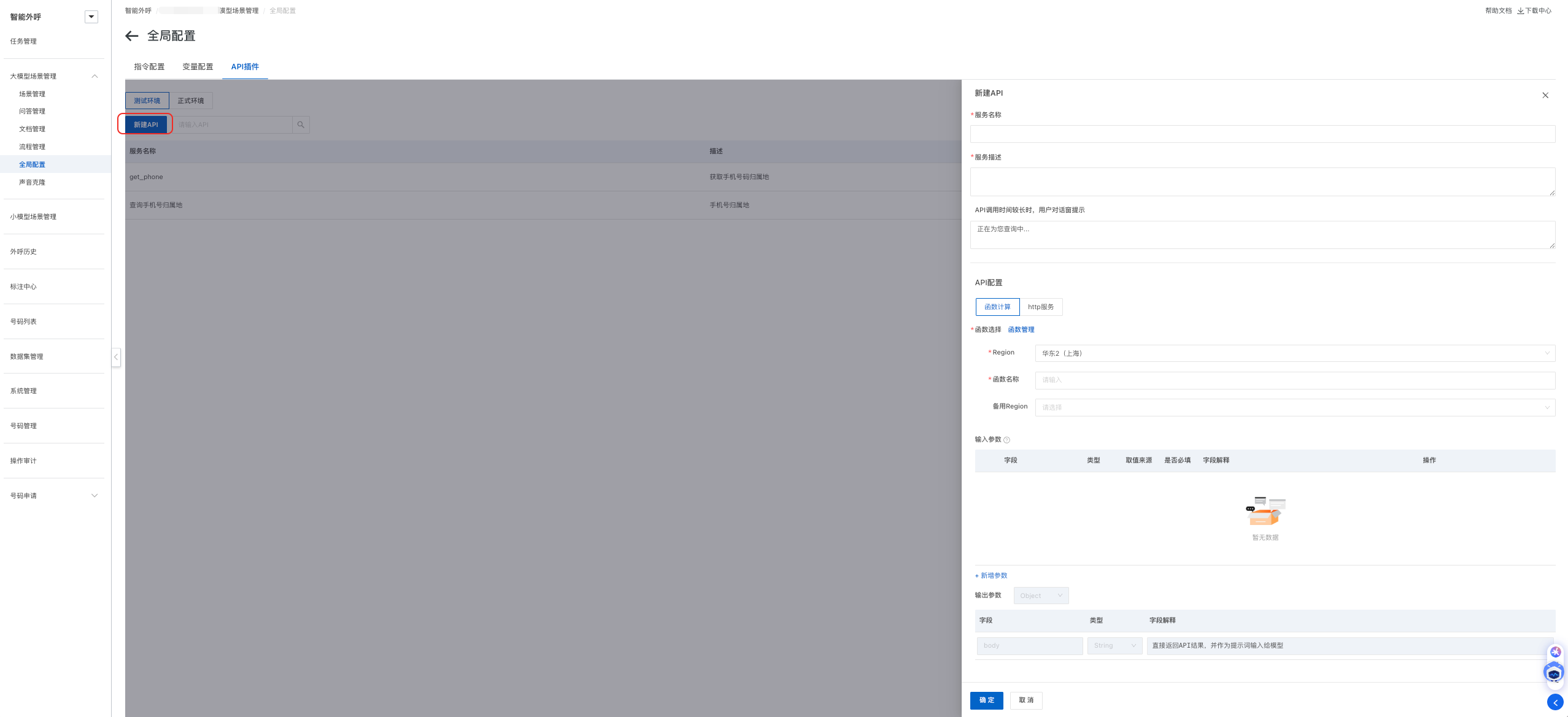Click the 输入参数 help question icon
This screenshot has height=717, width=1568.
click(x=1006, y=440)
